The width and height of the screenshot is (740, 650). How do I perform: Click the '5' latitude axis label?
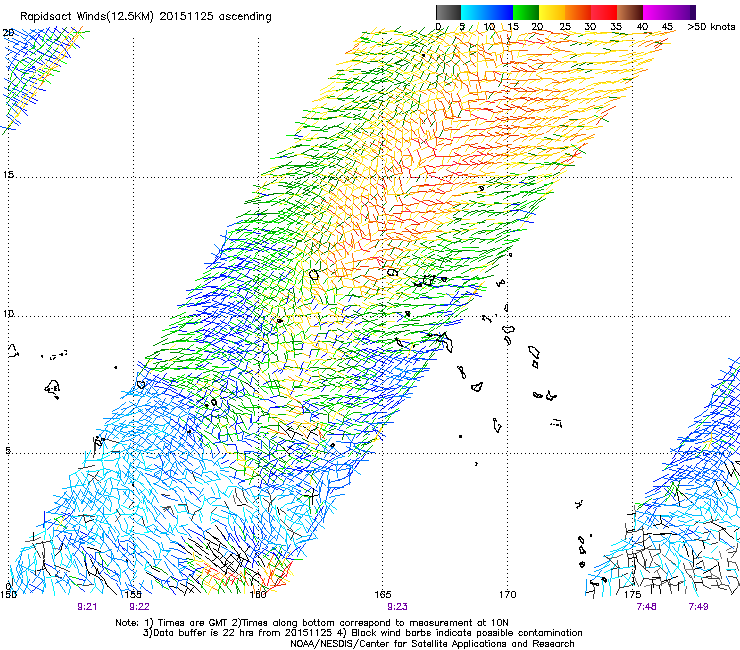[x=8, y=450]
